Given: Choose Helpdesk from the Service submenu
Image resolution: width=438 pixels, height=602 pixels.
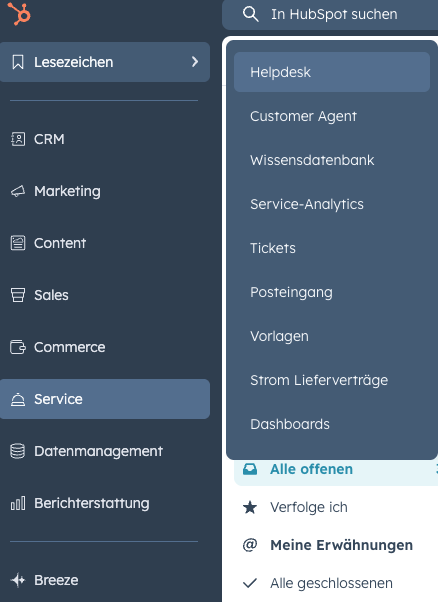Looking at the screenshot, I should pyautogui.click(x=332, y=72).
